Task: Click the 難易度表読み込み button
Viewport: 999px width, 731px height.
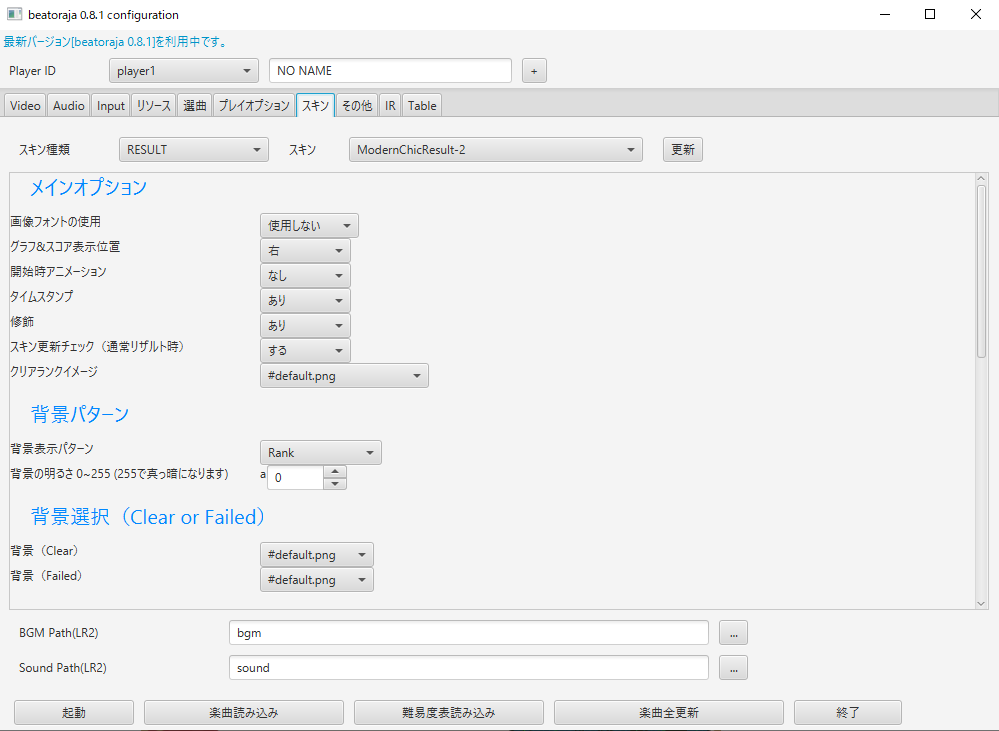Action: 448,713
